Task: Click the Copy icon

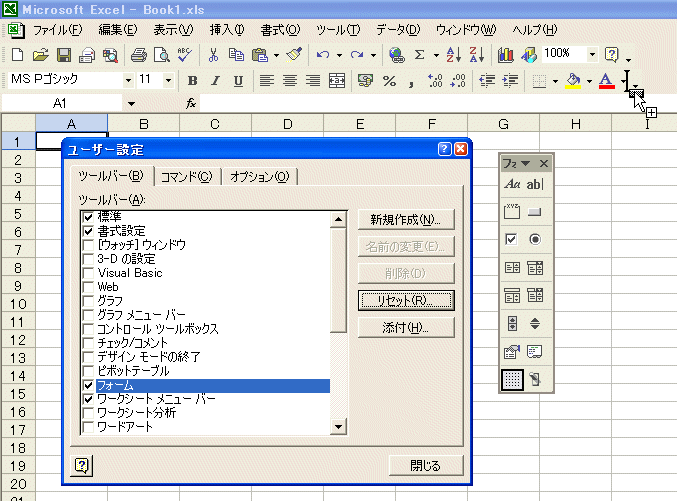Action: tap(236, 55)
